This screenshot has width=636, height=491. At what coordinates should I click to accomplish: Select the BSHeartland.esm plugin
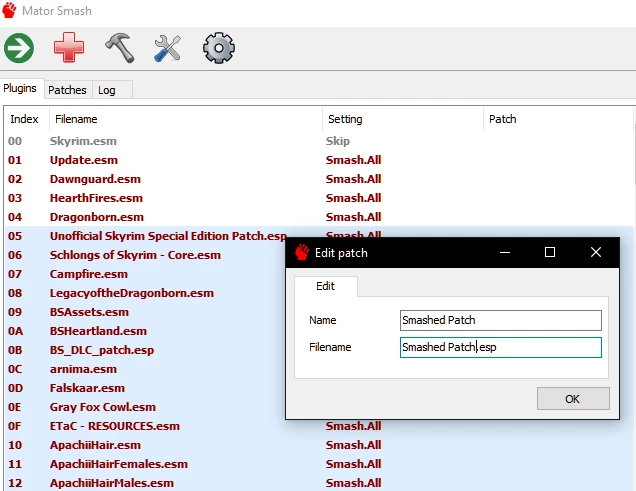98,331
